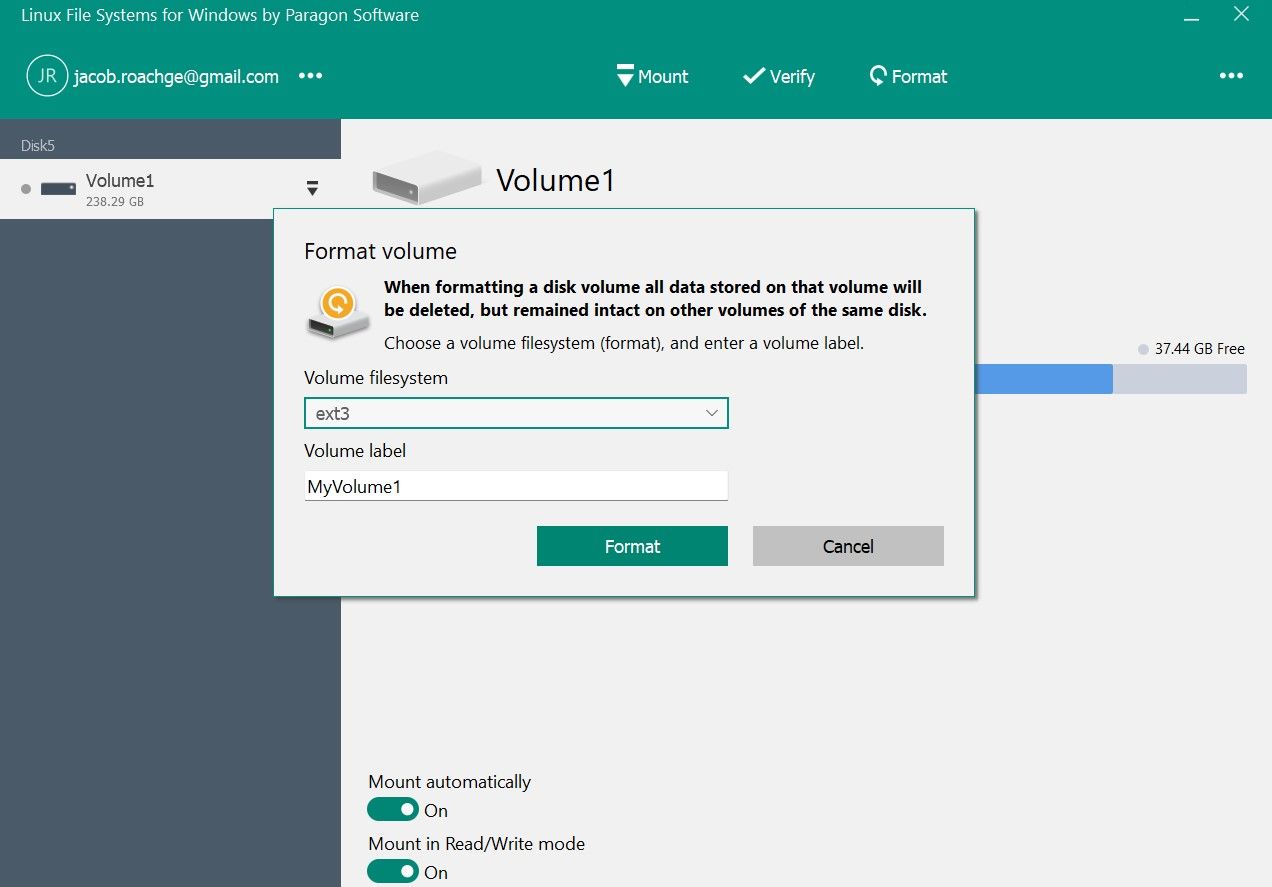
Task: Open the top-right more options ellipsis
Action: [1231, 76]
